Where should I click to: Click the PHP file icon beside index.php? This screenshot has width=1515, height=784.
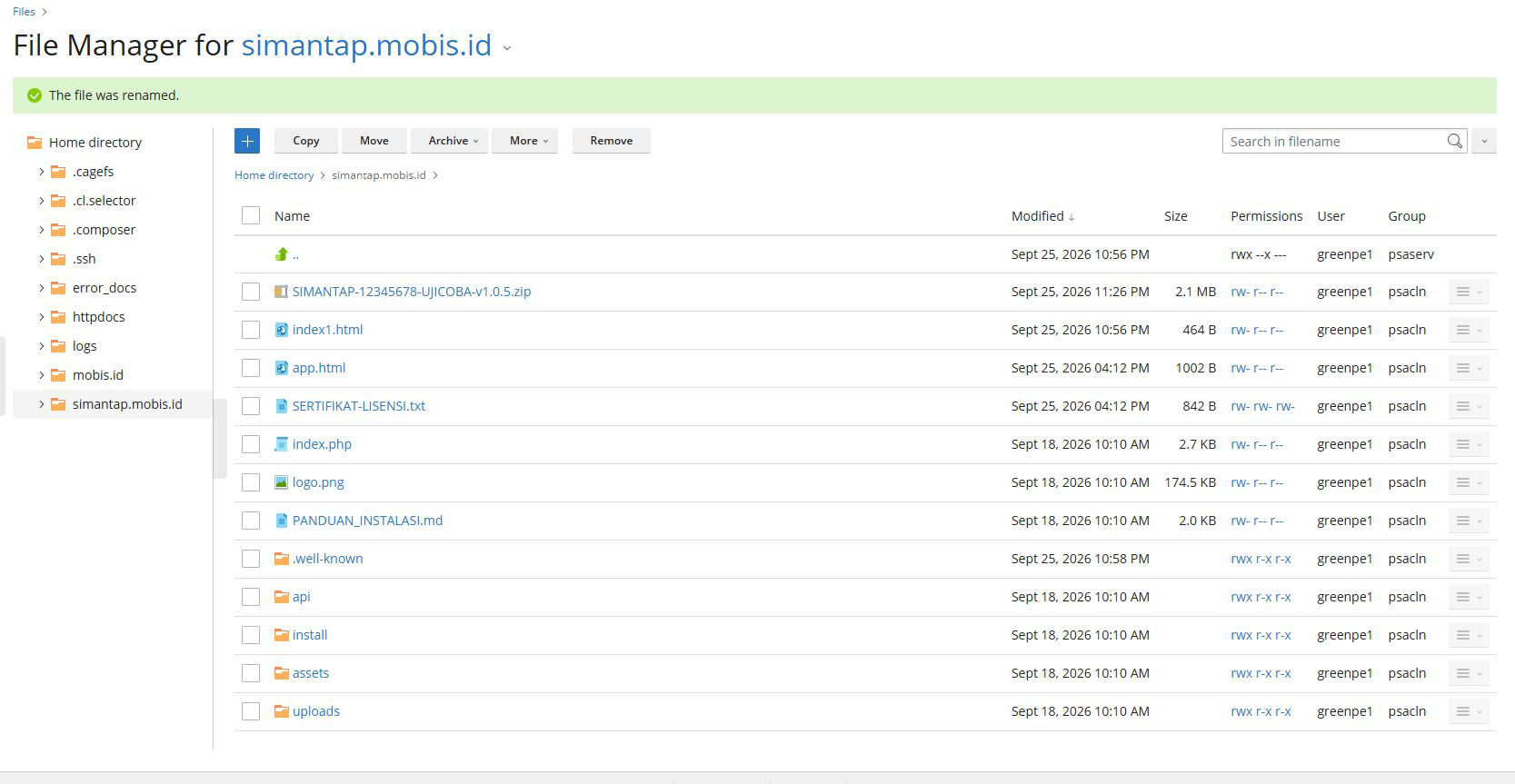pos(282,444)
